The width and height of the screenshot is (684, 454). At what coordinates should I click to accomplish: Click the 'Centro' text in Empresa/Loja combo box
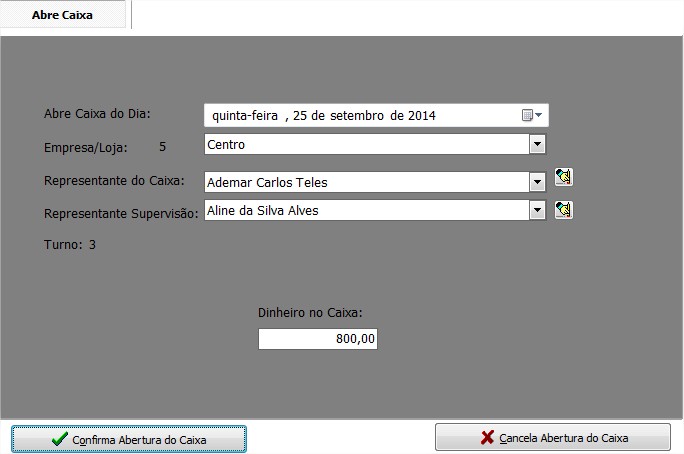coord(226,145)
